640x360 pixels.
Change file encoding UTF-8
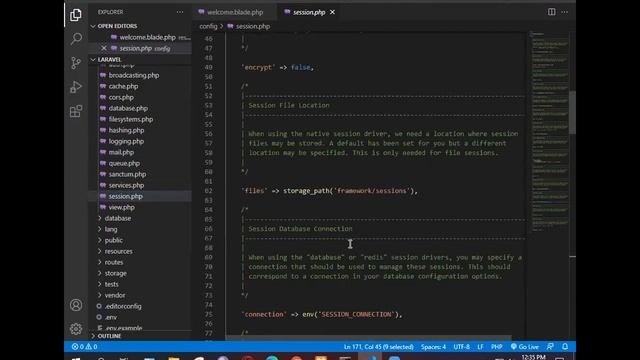tap(462, 347)
